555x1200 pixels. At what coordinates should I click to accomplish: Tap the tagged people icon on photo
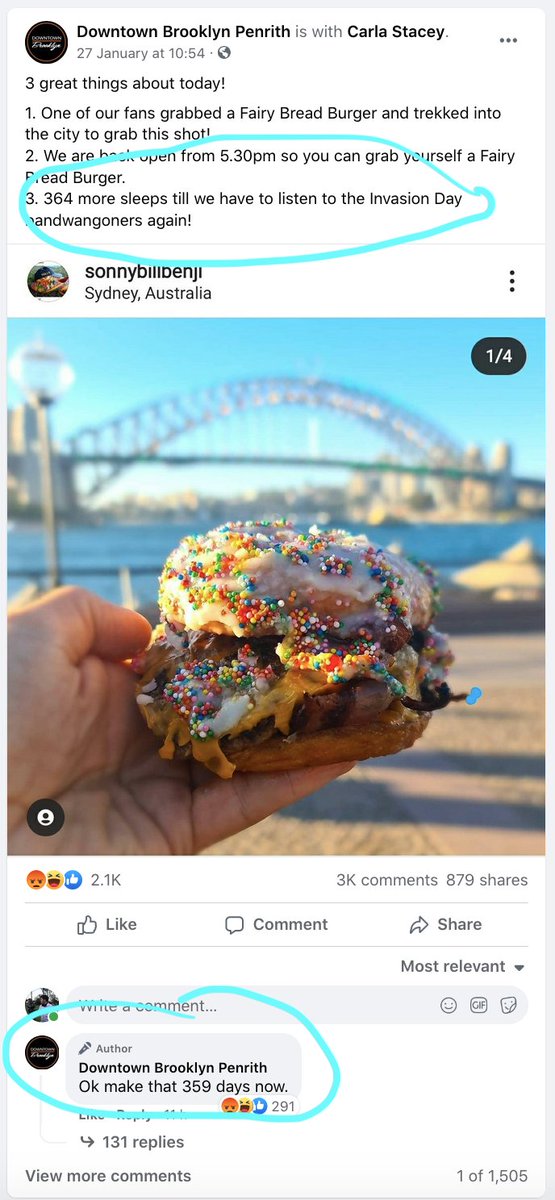click(45, 817)
